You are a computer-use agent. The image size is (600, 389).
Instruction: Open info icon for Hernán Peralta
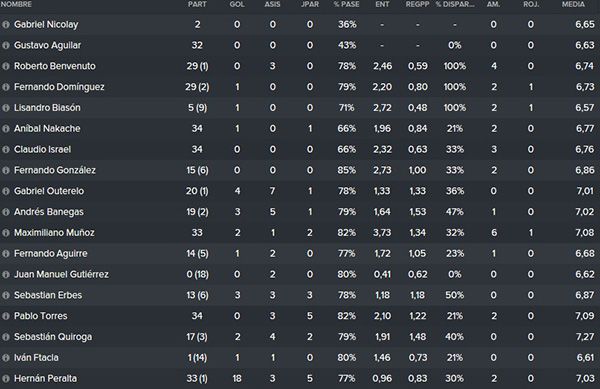click(x=6, y=379)
